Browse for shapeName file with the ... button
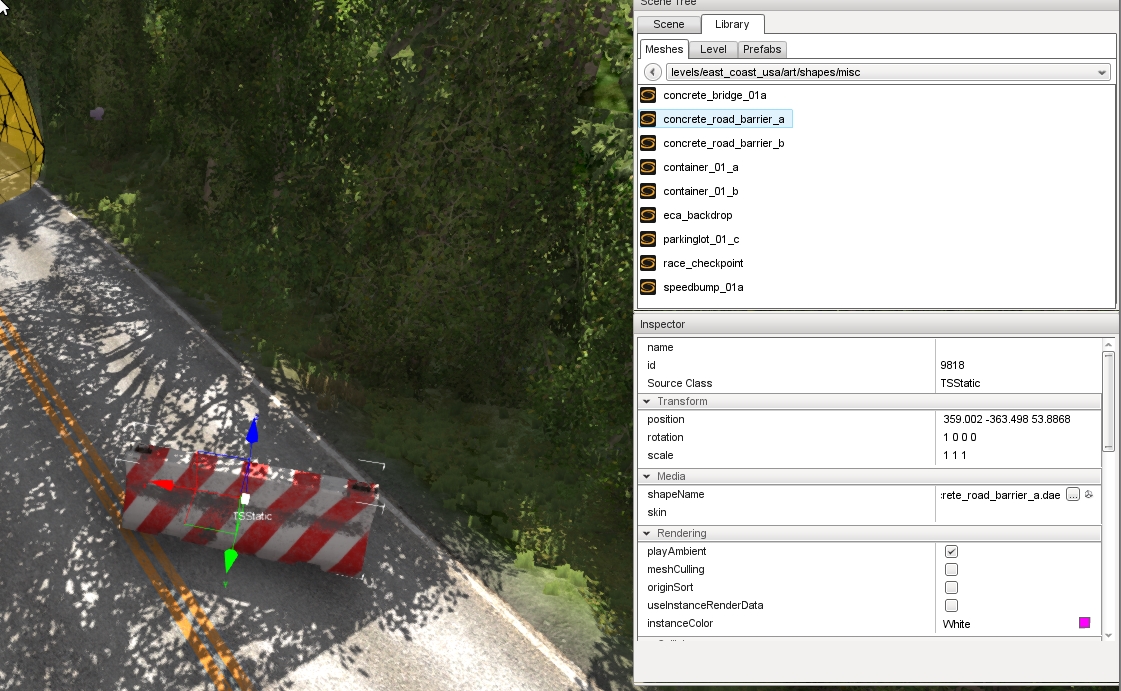Image resolution: width=1121 pixels, height=691 pixels. click(1072, 494)
